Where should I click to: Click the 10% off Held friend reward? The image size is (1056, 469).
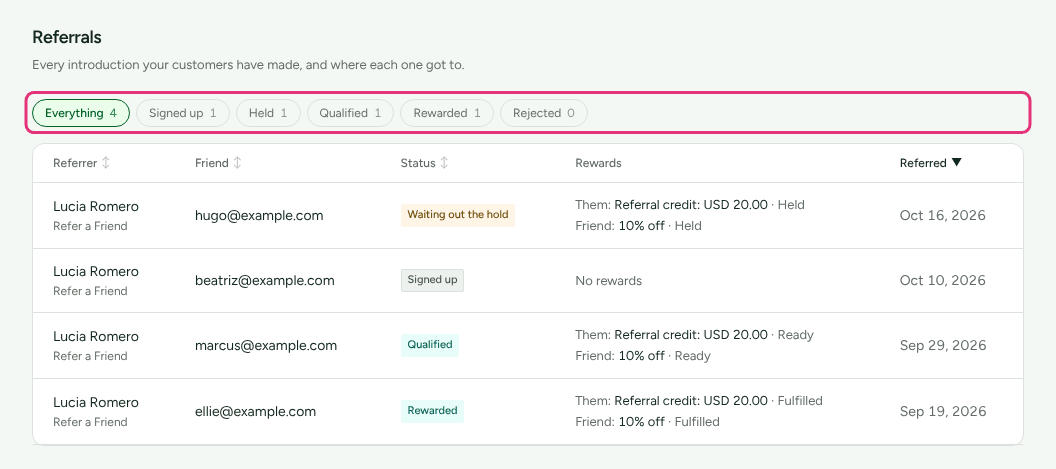click(638, 226)
